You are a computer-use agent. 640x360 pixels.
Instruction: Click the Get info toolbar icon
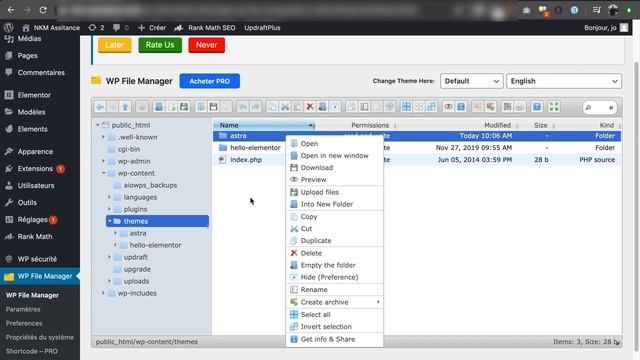pos(461,107)
